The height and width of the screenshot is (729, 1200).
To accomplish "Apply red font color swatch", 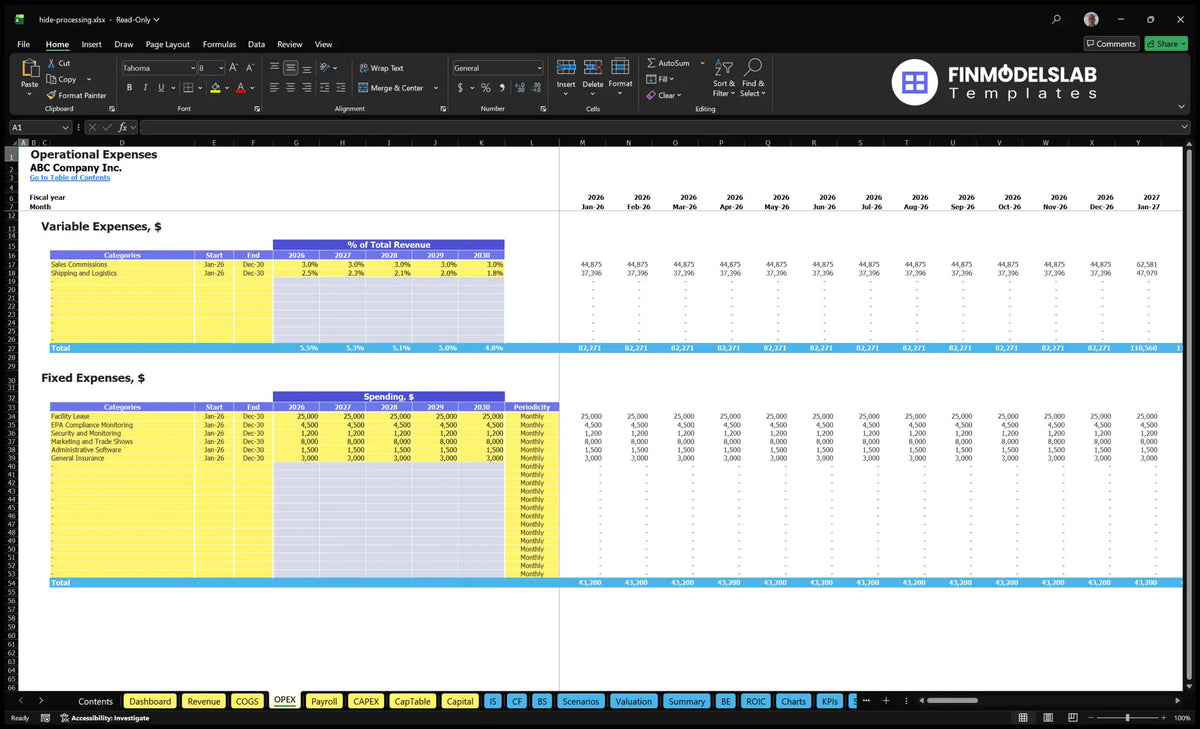I will point(240,88).
